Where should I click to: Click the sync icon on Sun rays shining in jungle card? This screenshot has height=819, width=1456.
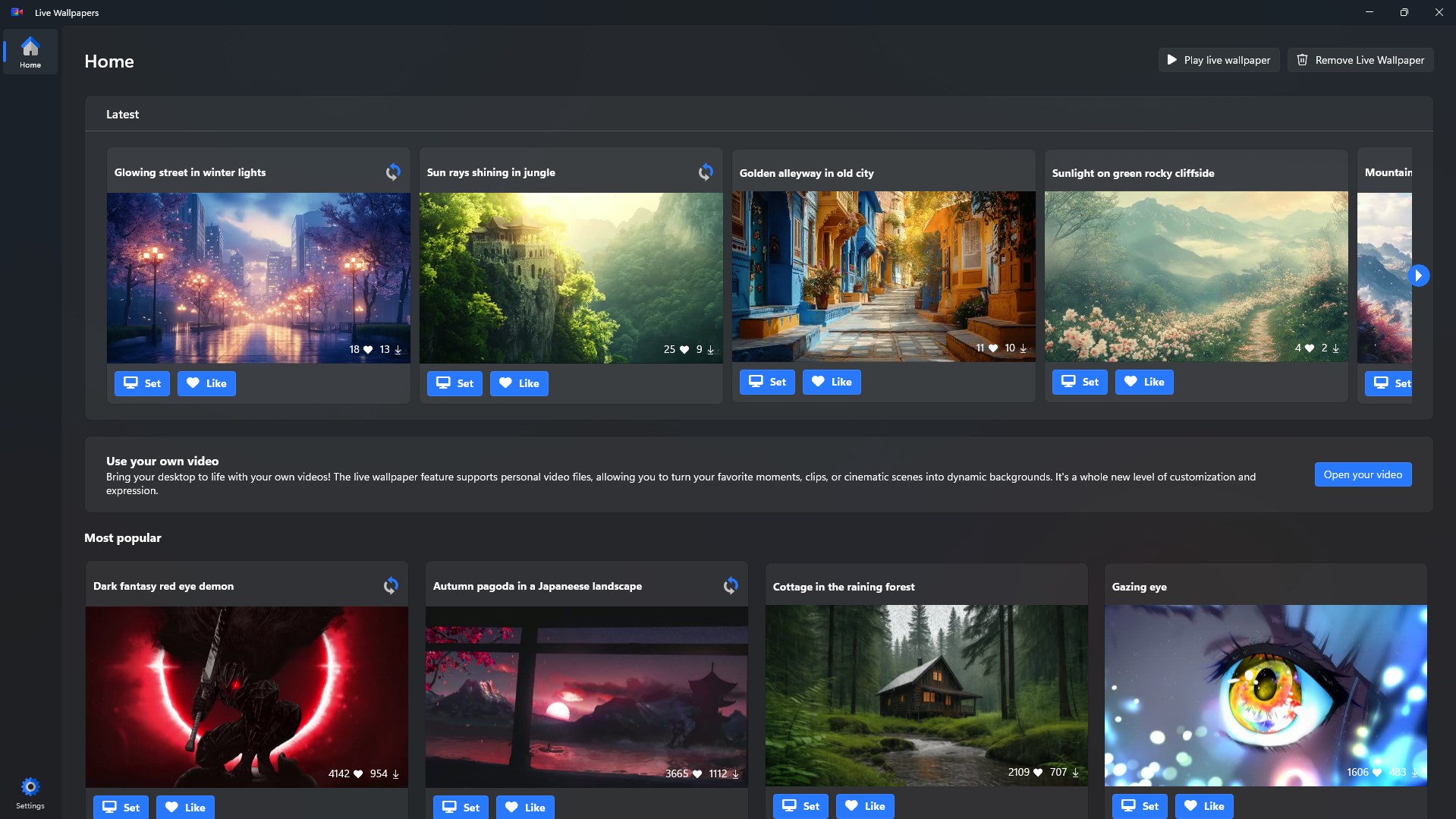tap(705, 172)
